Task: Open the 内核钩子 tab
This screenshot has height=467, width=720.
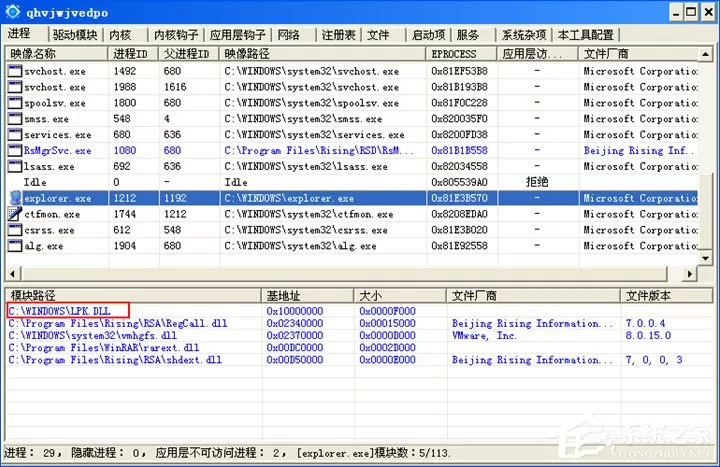Action: [176, 35]
